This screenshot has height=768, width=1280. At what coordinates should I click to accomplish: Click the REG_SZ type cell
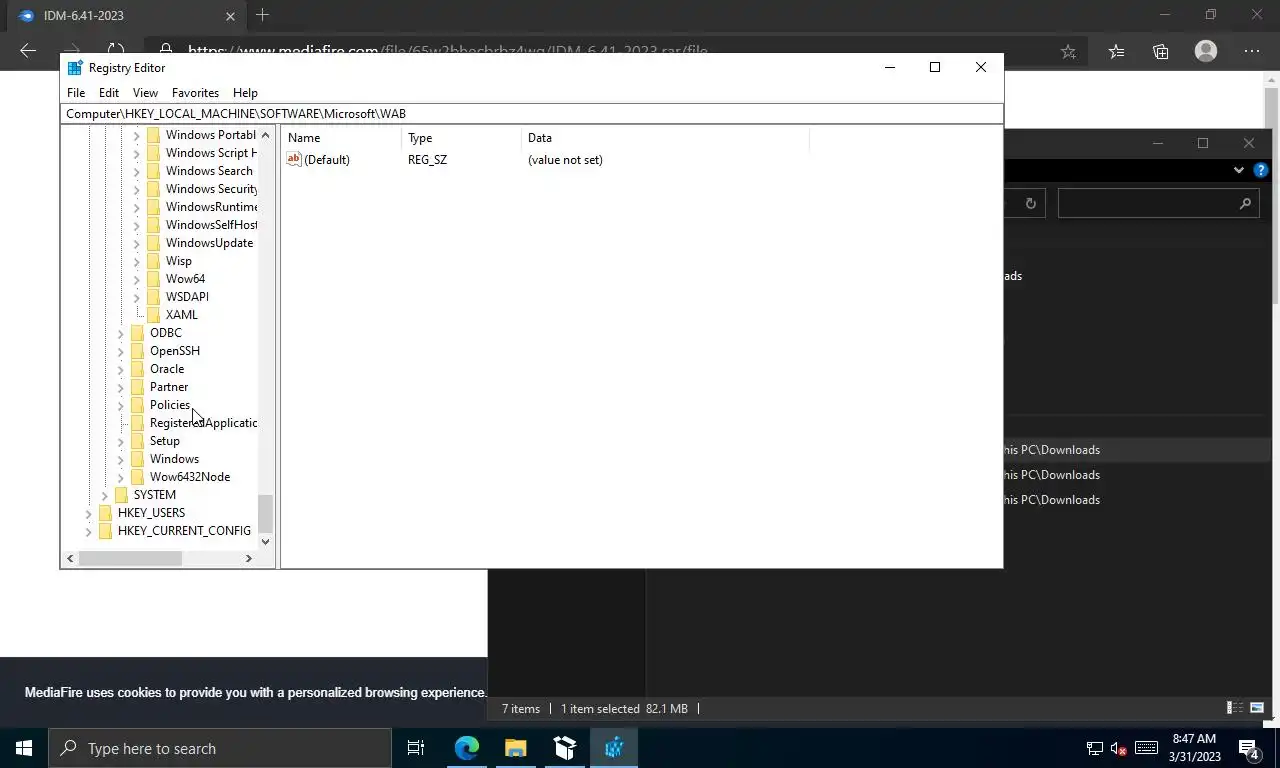tap(427, 160)
